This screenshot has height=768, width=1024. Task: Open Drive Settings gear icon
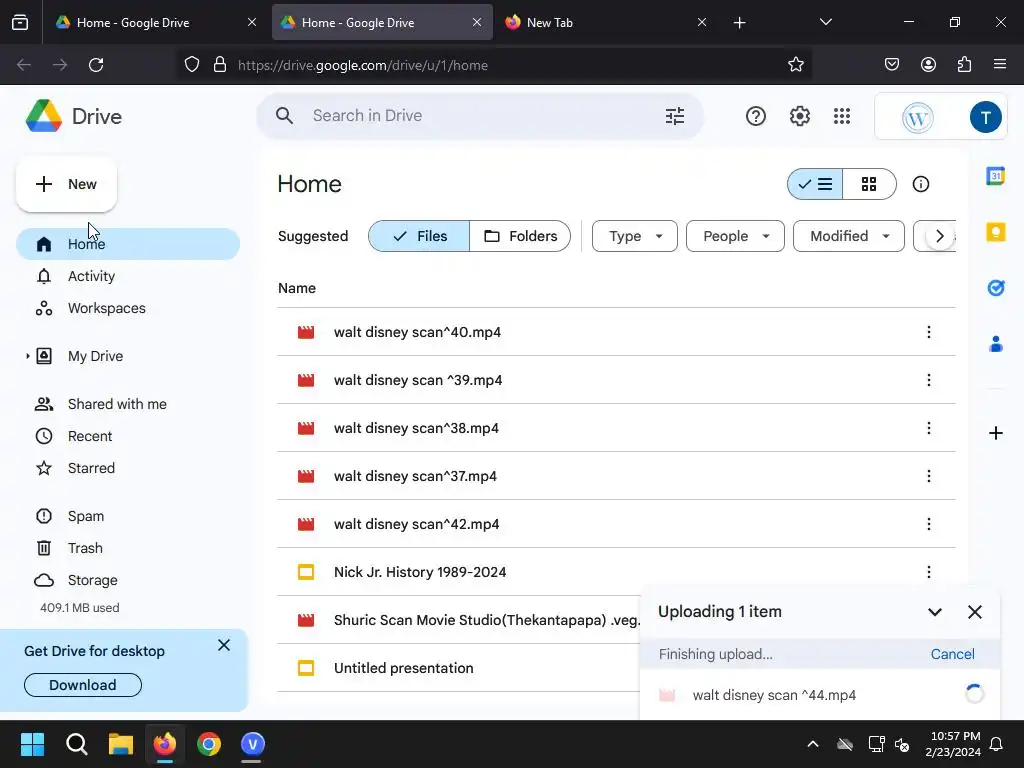[799, 116]
